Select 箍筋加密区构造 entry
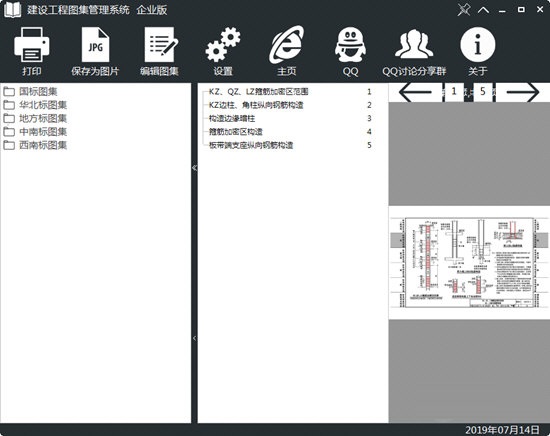550x436 pixels. coord(236,132)
